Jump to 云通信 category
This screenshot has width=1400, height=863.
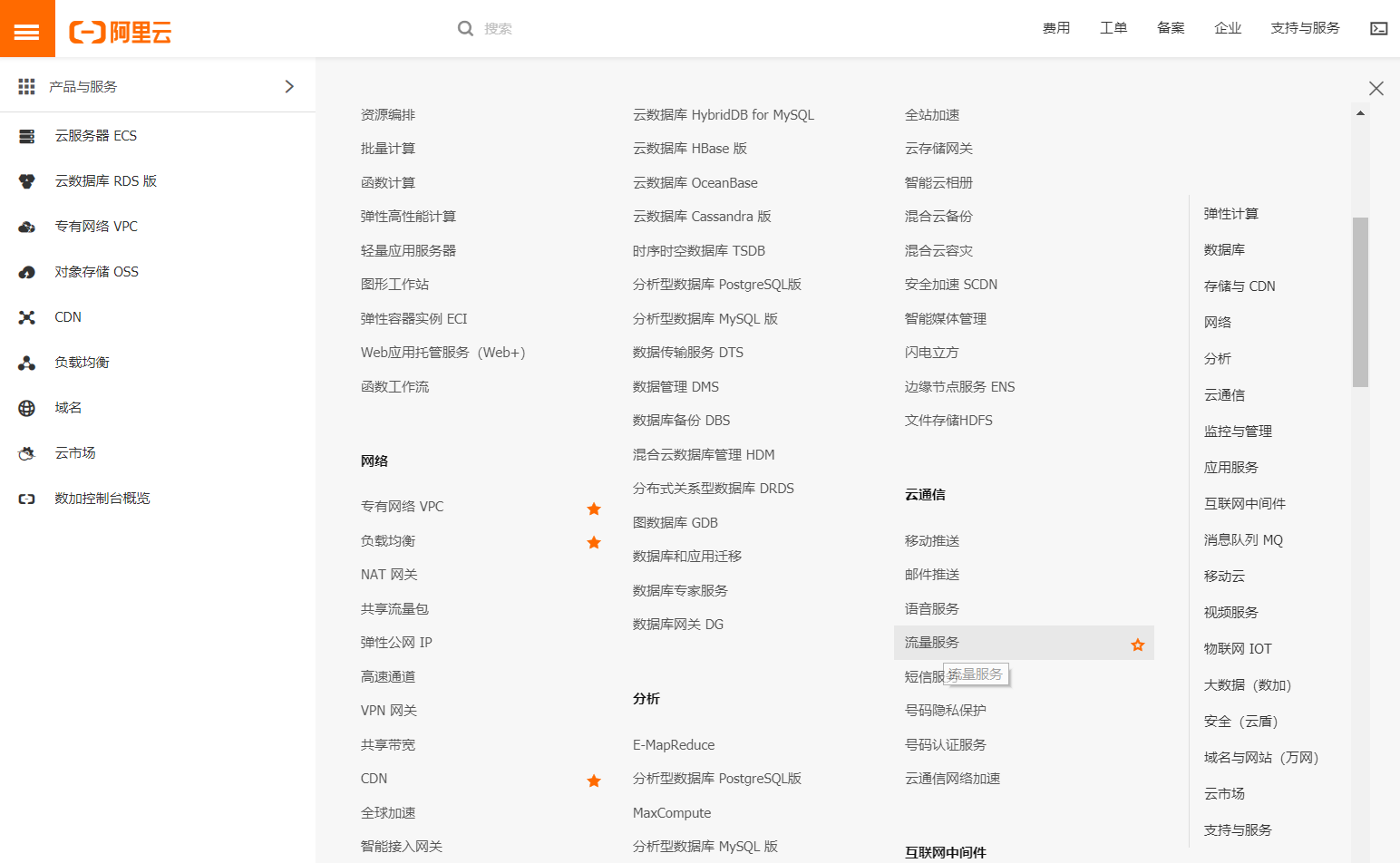1224,395
